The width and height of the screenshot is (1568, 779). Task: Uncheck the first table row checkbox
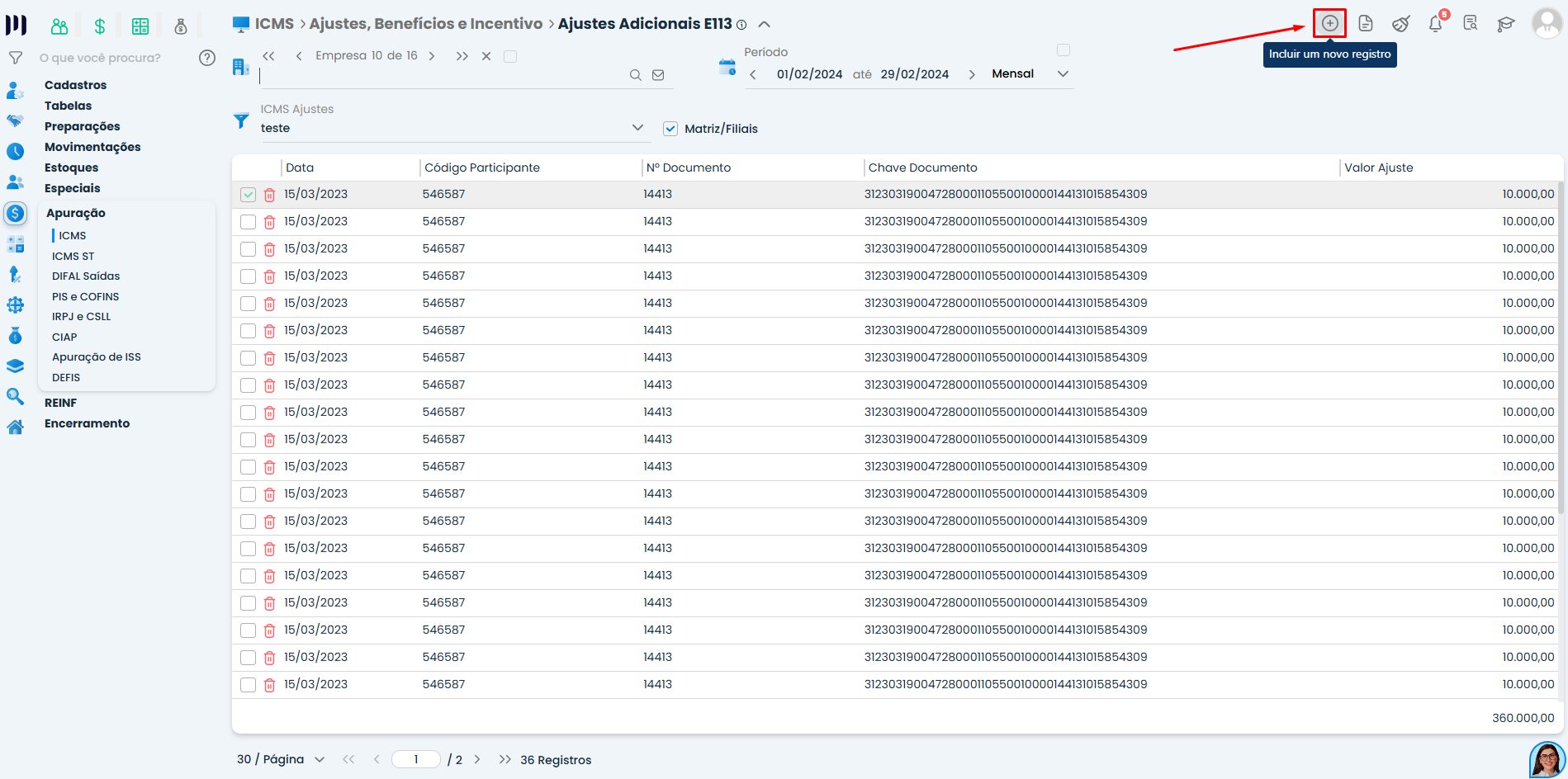pyautogui.click(x=248, y=195)
